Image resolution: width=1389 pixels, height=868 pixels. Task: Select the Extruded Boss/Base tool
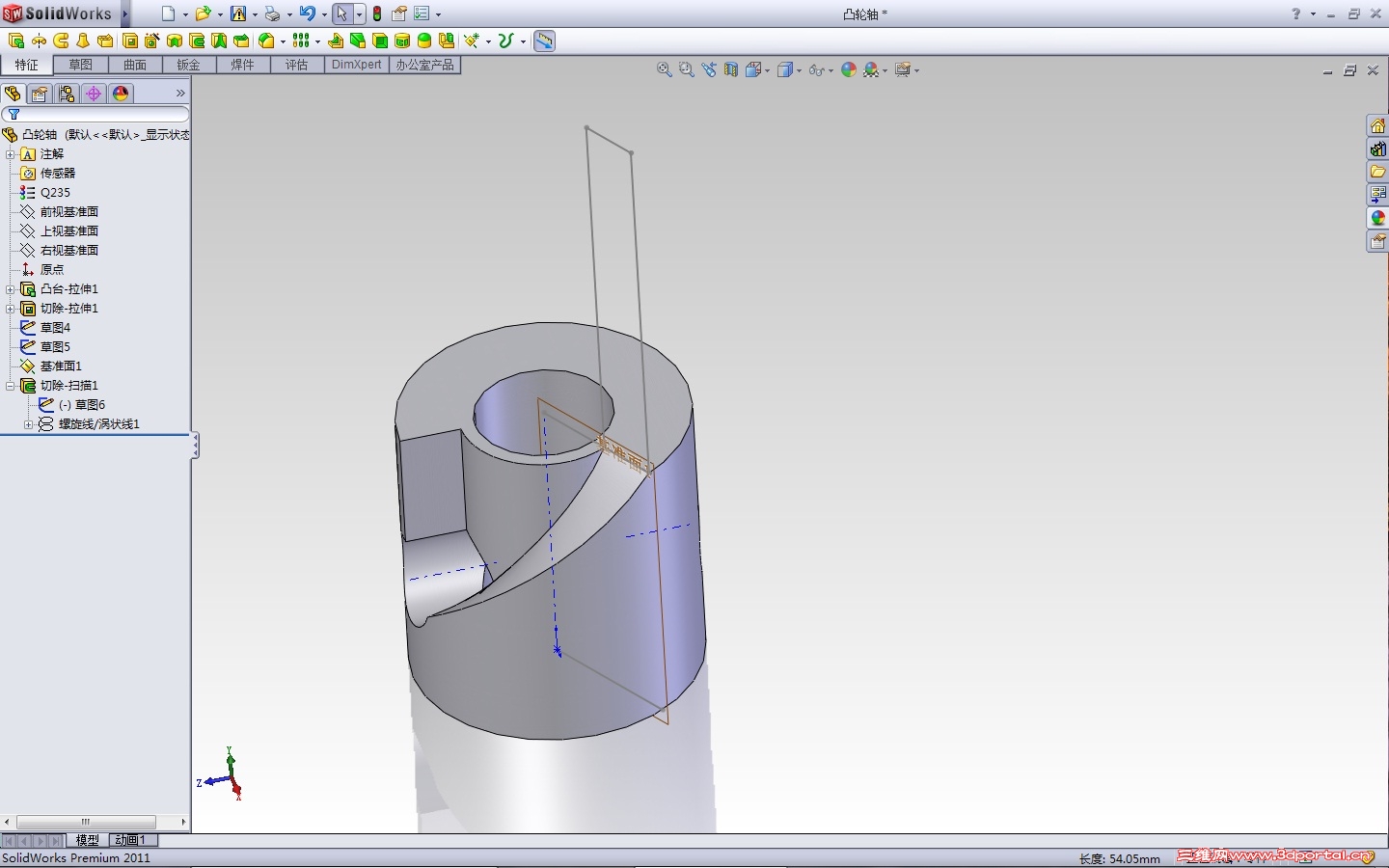click(15, 41)
